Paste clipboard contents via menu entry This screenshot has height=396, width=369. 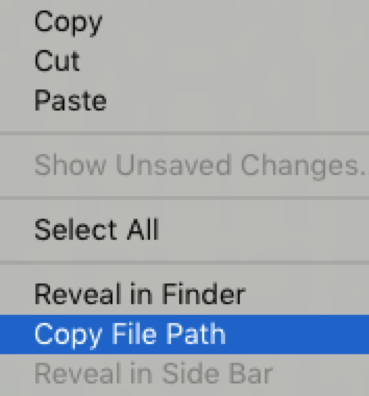tap(184, 101)
